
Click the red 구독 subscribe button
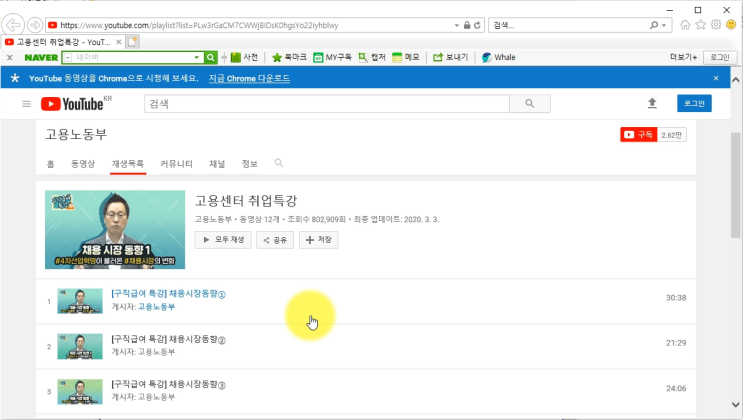(638, 135)
